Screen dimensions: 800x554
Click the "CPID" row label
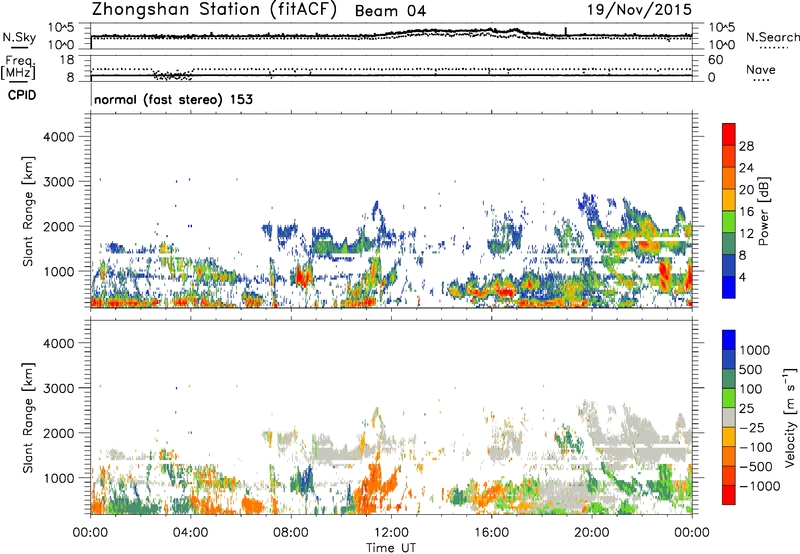[x=22, y=95]
